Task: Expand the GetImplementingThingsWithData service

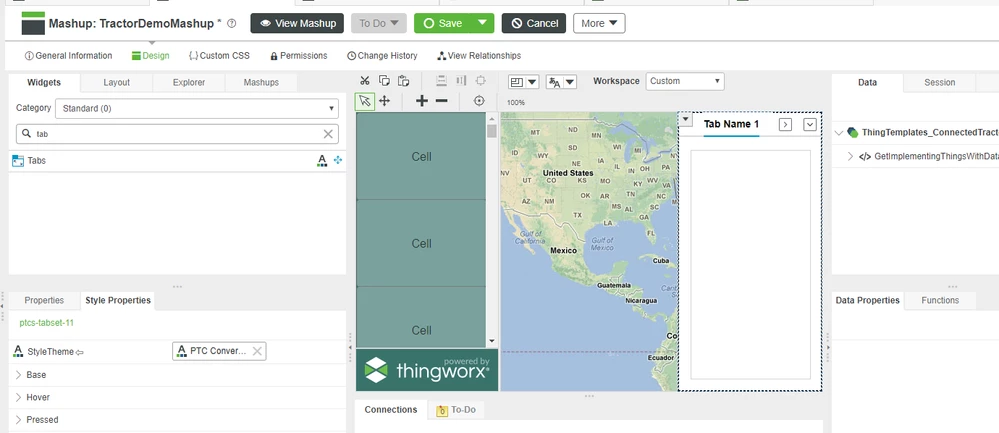Action: click(x=851, y=156)
